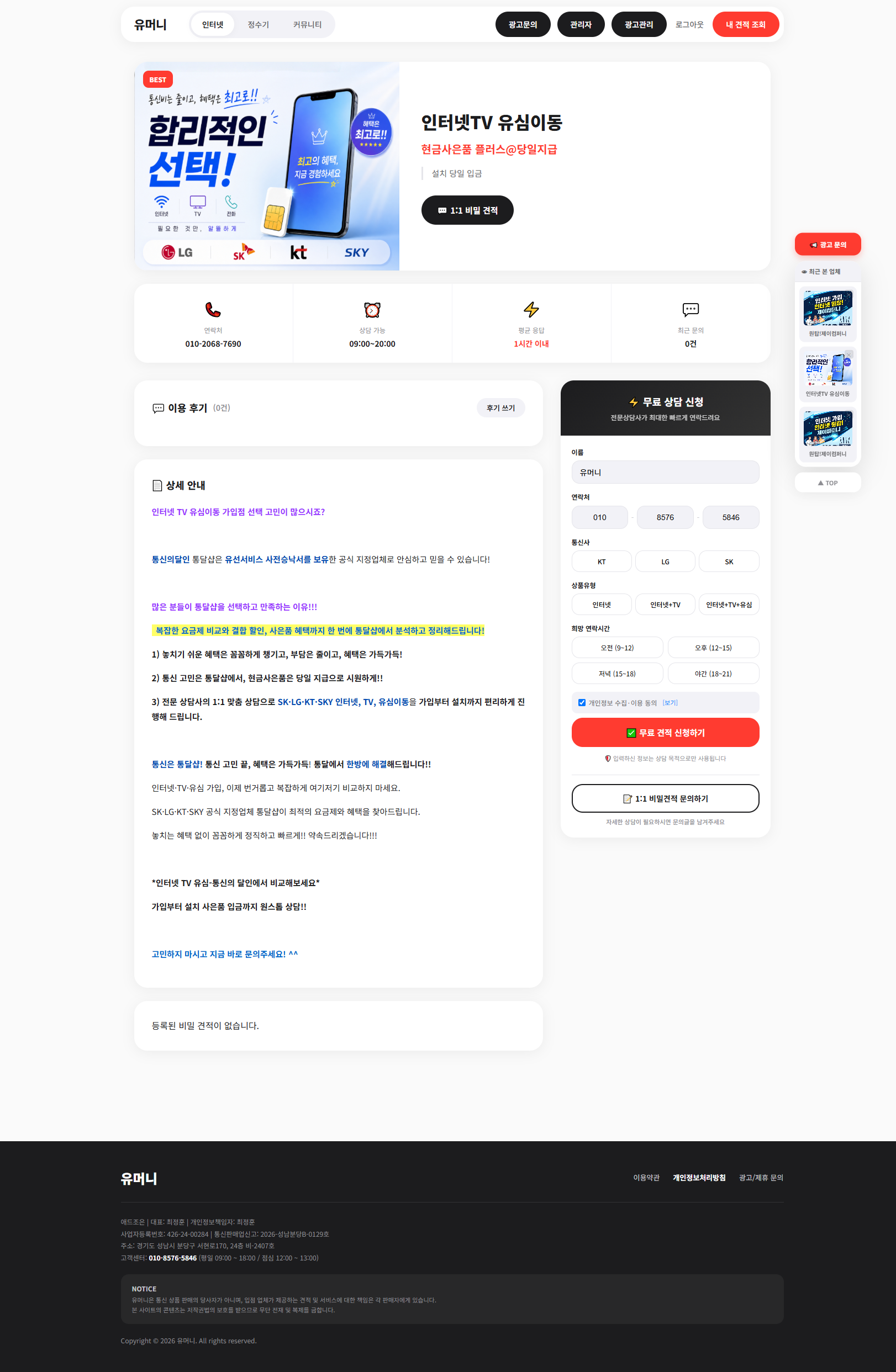Click the alarm clock icon above 상담 가능
This screenshot has height=1372, width=896.
coord(372,310)
